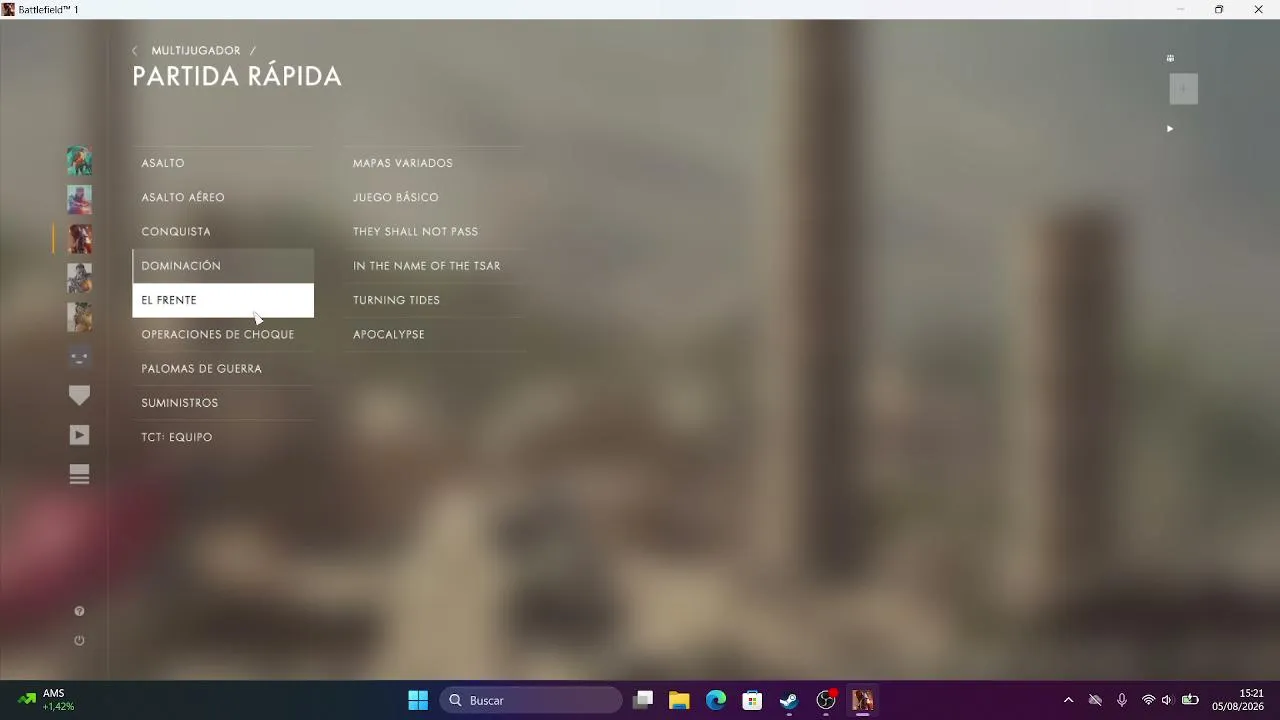Click the add squad member plus tile
The height and width of the screenshot is (720, 1280).
(x=1183, y=89)
